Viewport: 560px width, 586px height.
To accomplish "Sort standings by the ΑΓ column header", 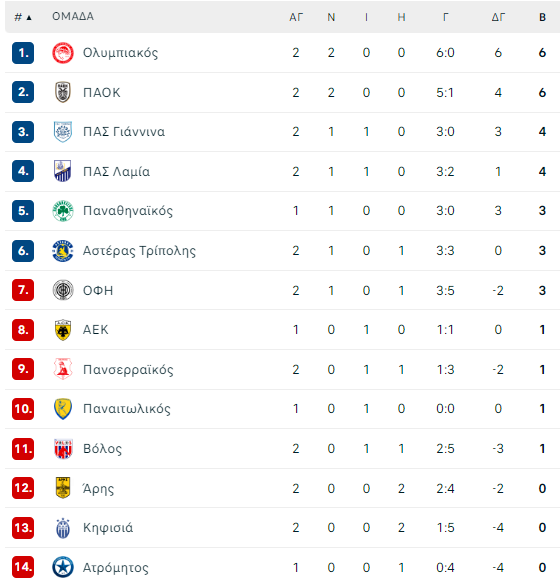I will pyautogui.click(x=295, y=17).
